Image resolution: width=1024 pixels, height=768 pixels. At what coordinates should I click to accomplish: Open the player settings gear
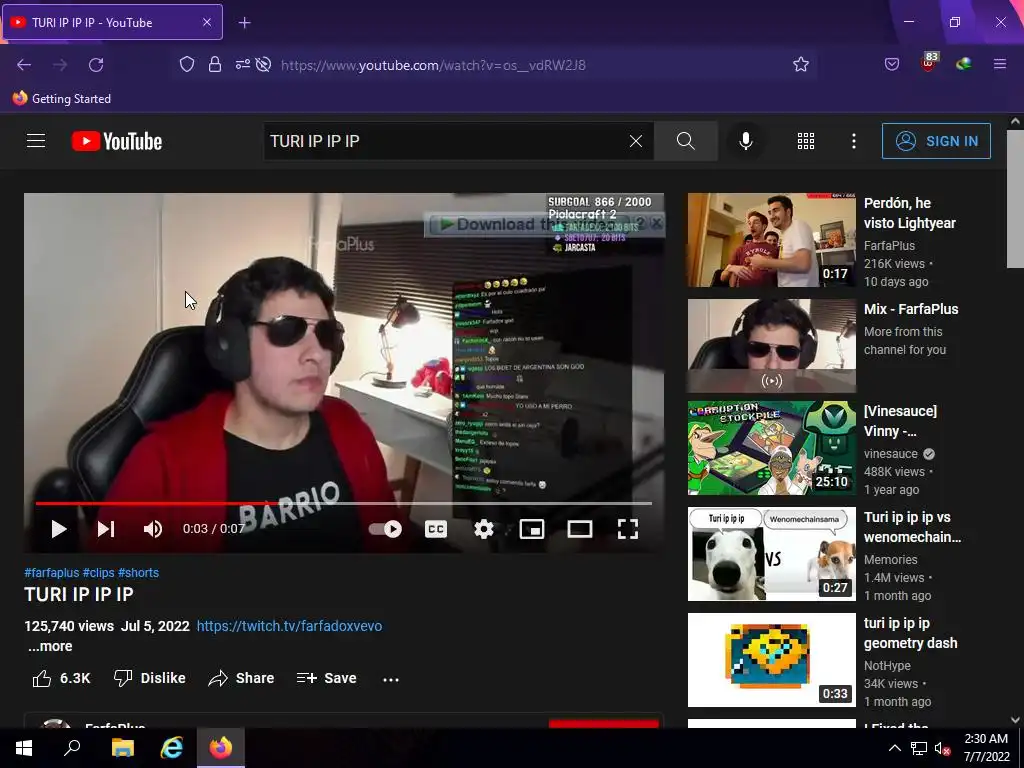pos(484,529)
